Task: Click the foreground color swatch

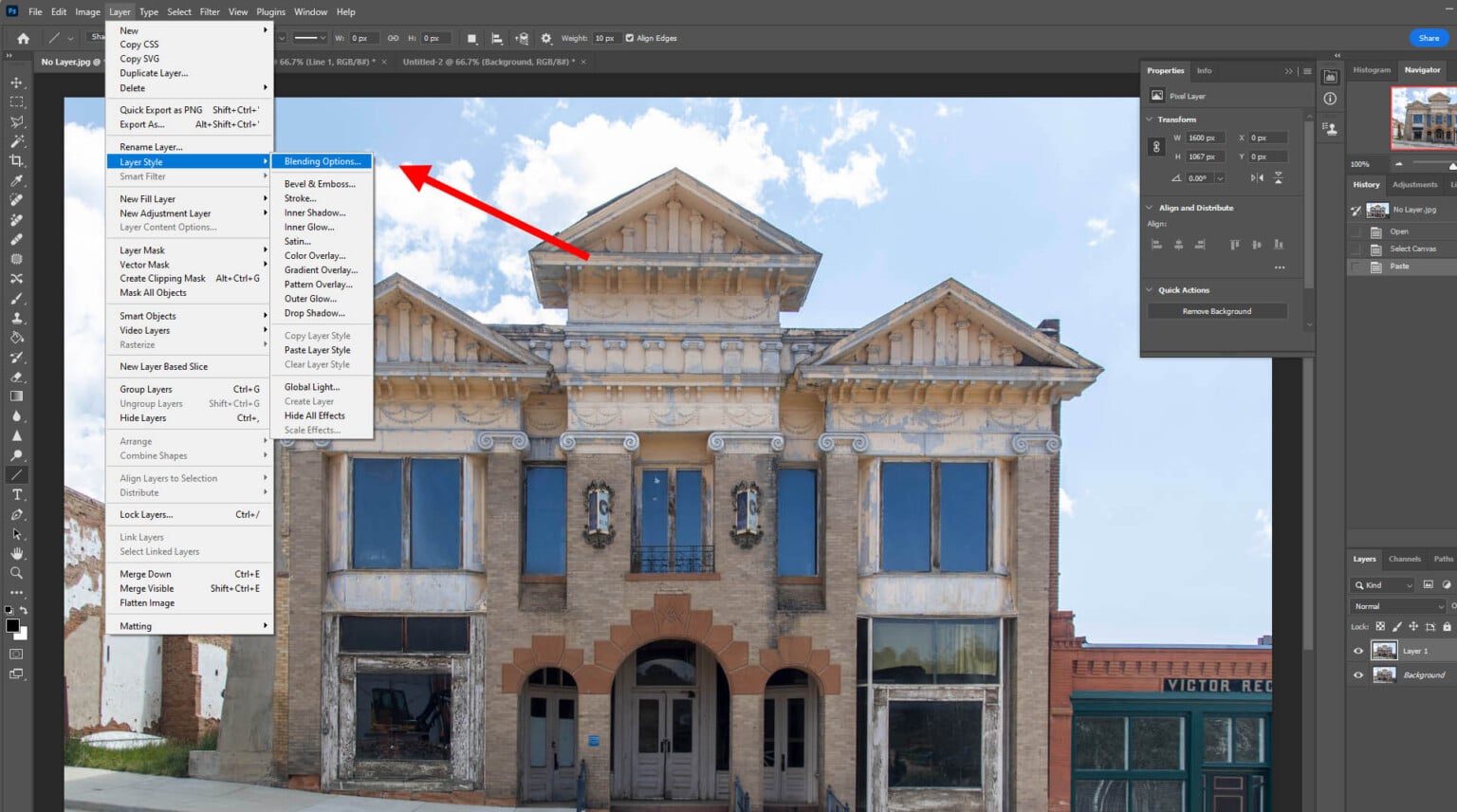Action: click(10, 621)
